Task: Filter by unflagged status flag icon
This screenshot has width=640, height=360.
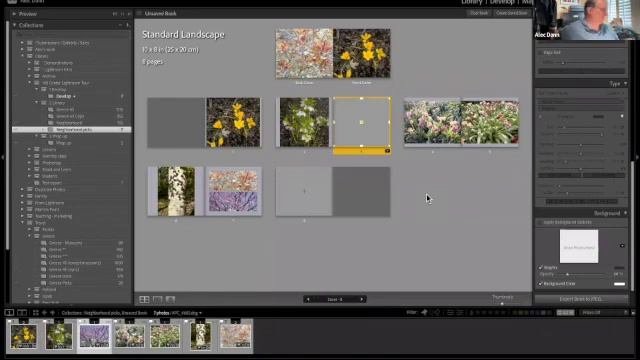Action: tap(437, 313)
